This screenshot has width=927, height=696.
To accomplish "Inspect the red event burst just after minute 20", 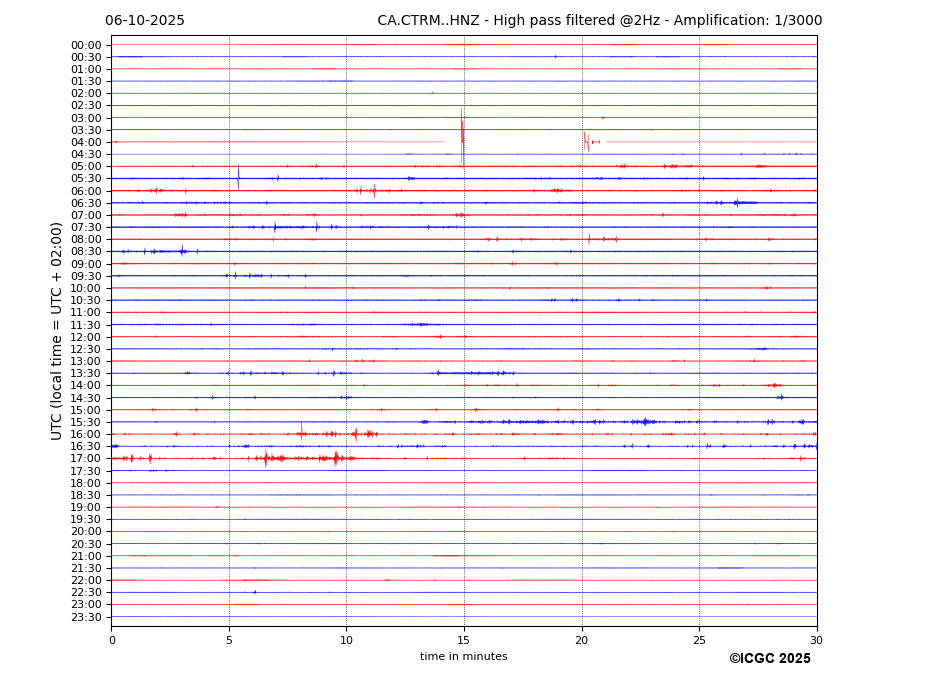I will [x=586, y=141].
